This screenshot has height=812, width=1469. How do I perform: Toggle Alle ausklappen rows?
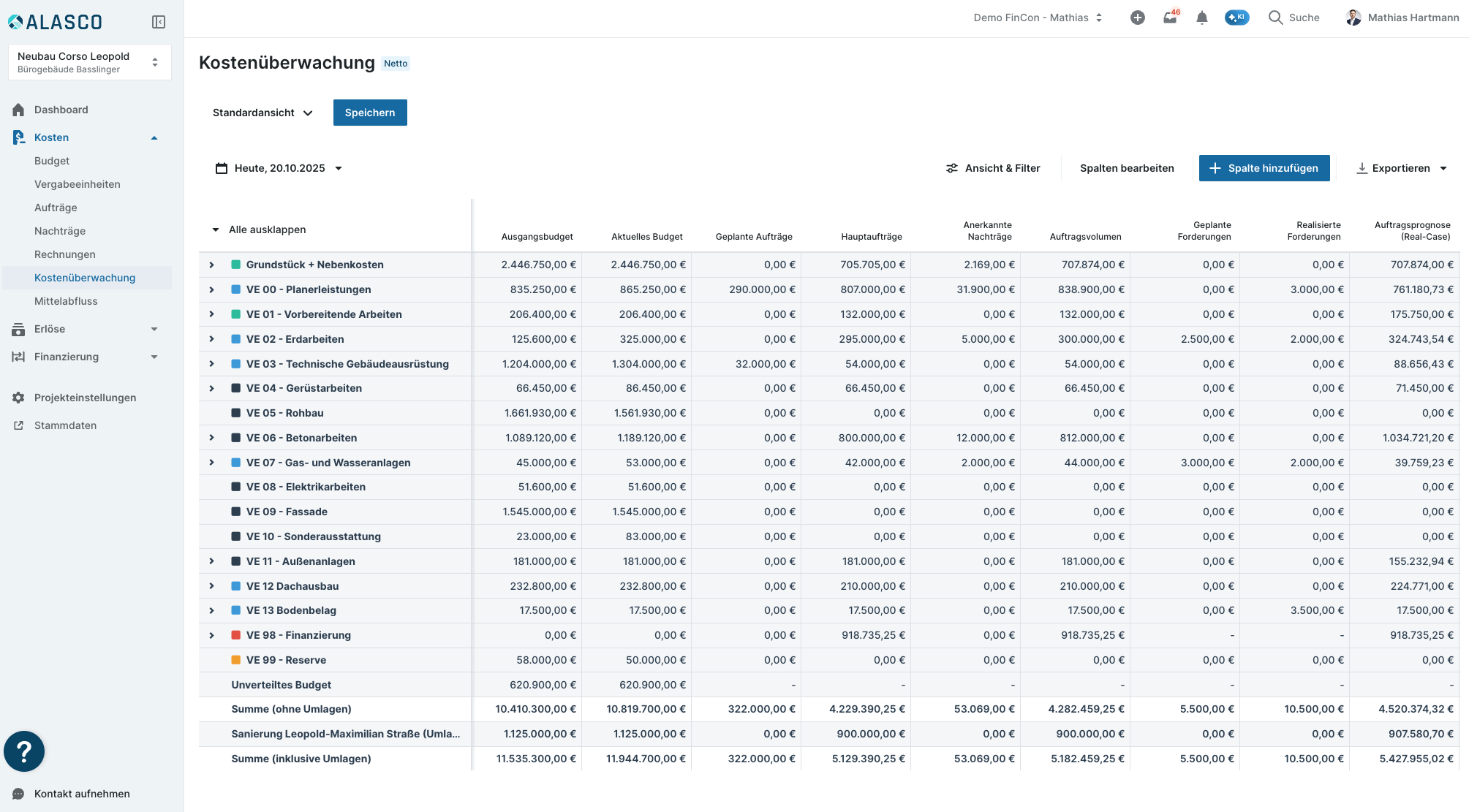pyautogui.click(x=216, y=229)
